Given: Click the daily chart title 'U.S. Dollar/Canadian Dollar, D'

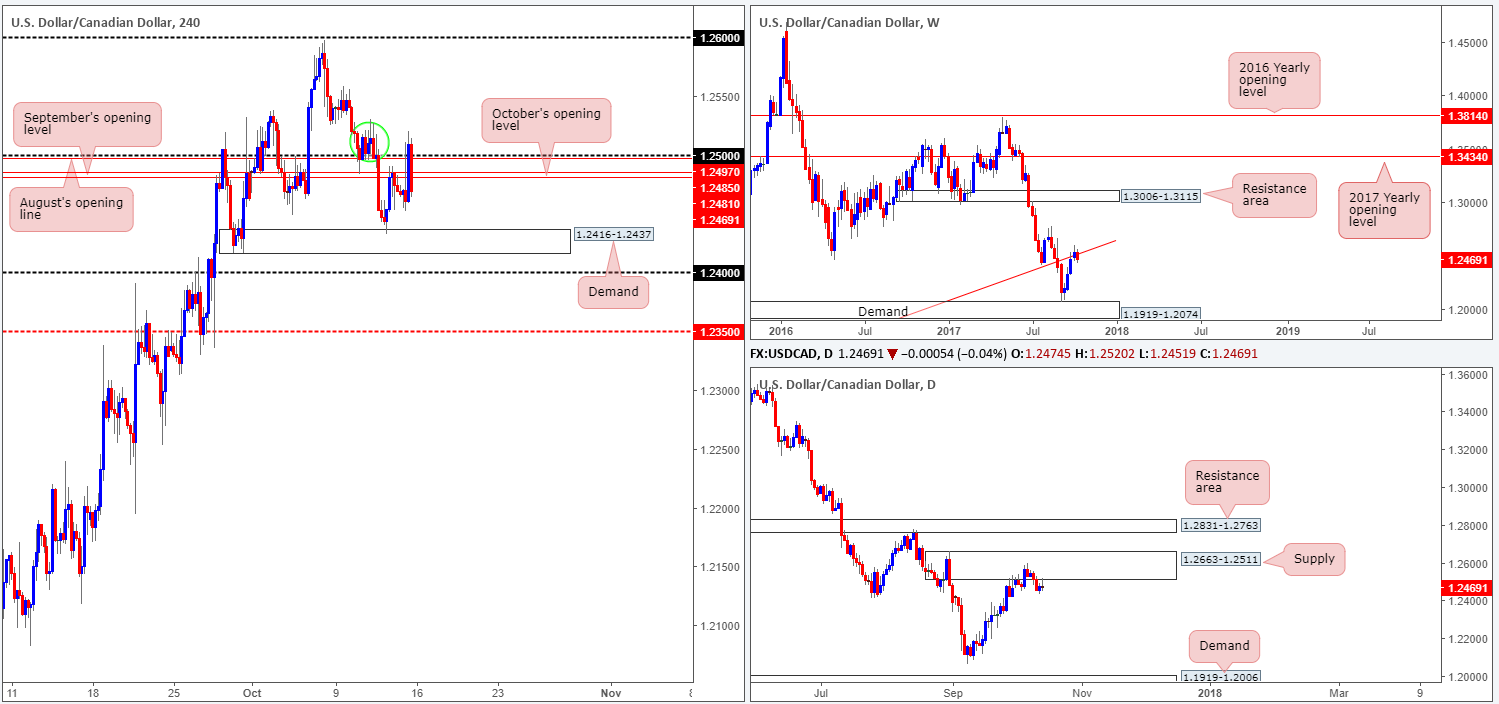Looking at the screenshot, I should coord(846,385).
